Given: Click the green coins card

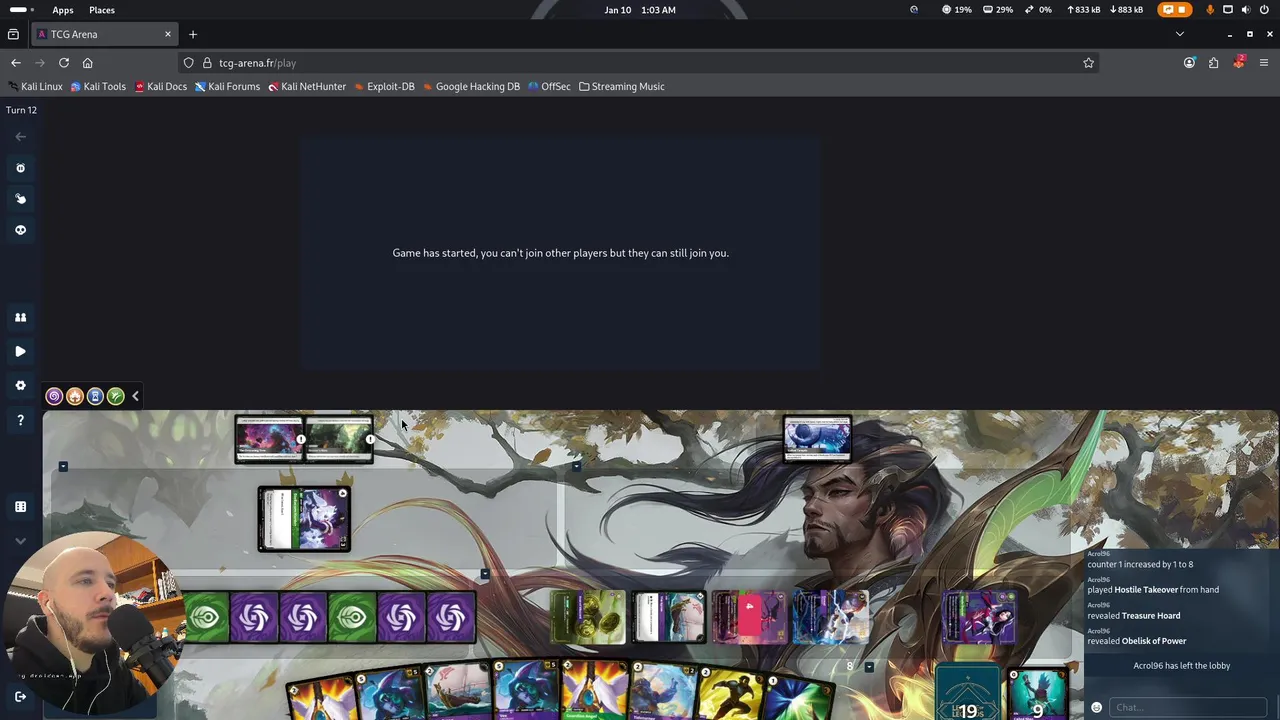Looking at the screenshot, I should click(x=588, y=616).
